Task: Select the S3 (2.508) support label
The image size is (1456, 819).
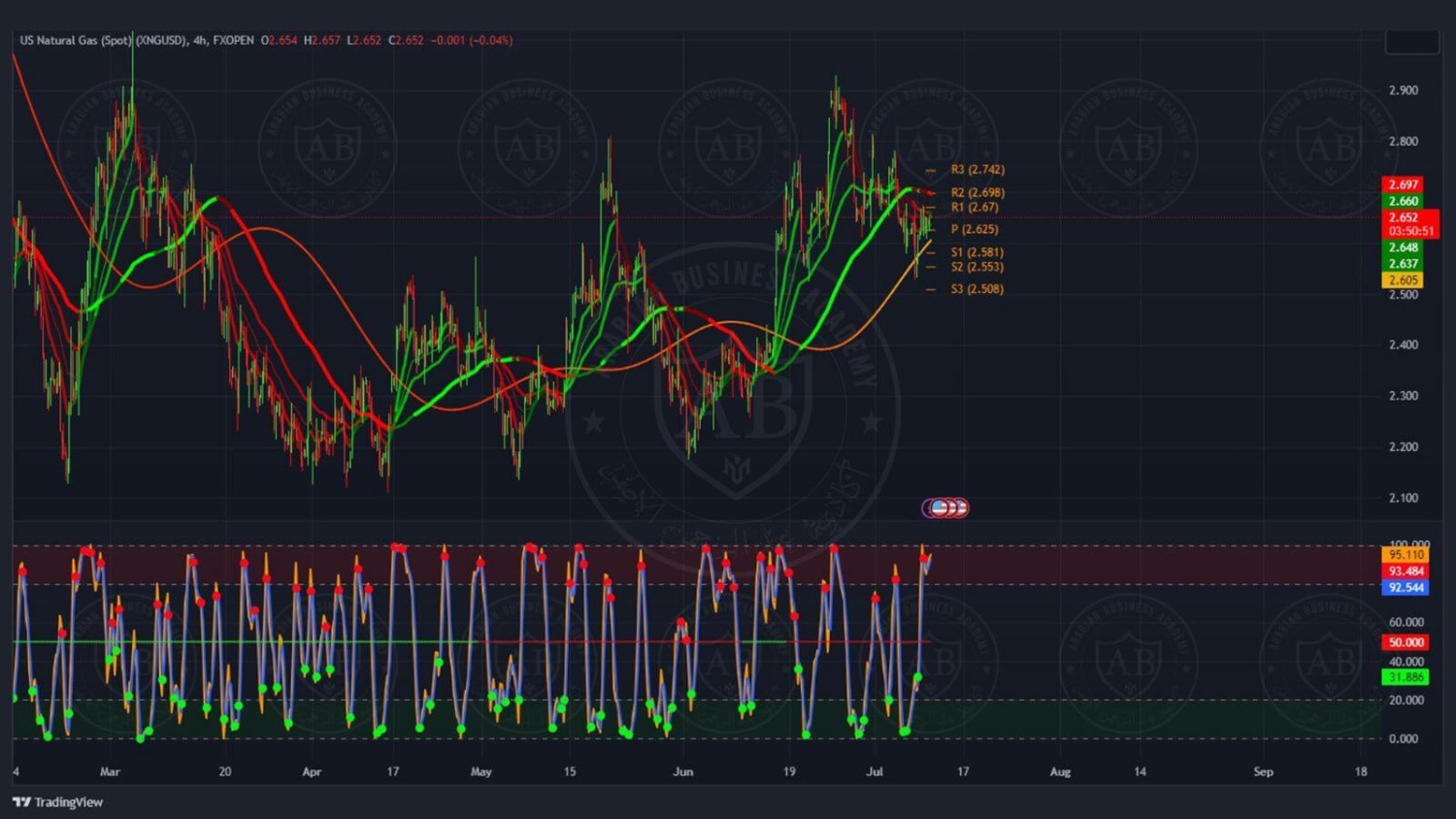Action: (x=976, y=289)
